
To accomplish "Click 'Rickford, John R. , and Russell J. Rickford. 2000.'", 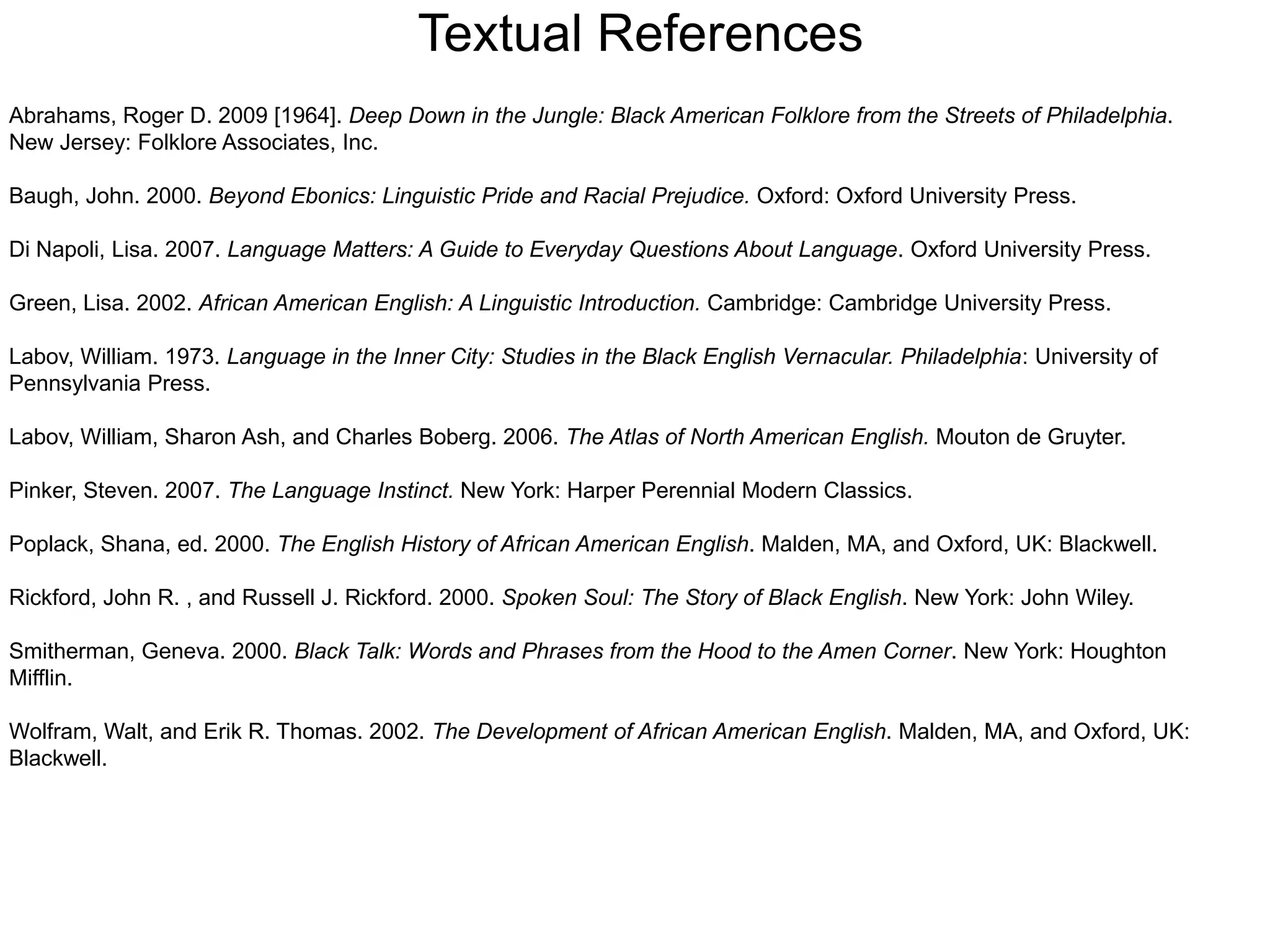I will (252, 598).
